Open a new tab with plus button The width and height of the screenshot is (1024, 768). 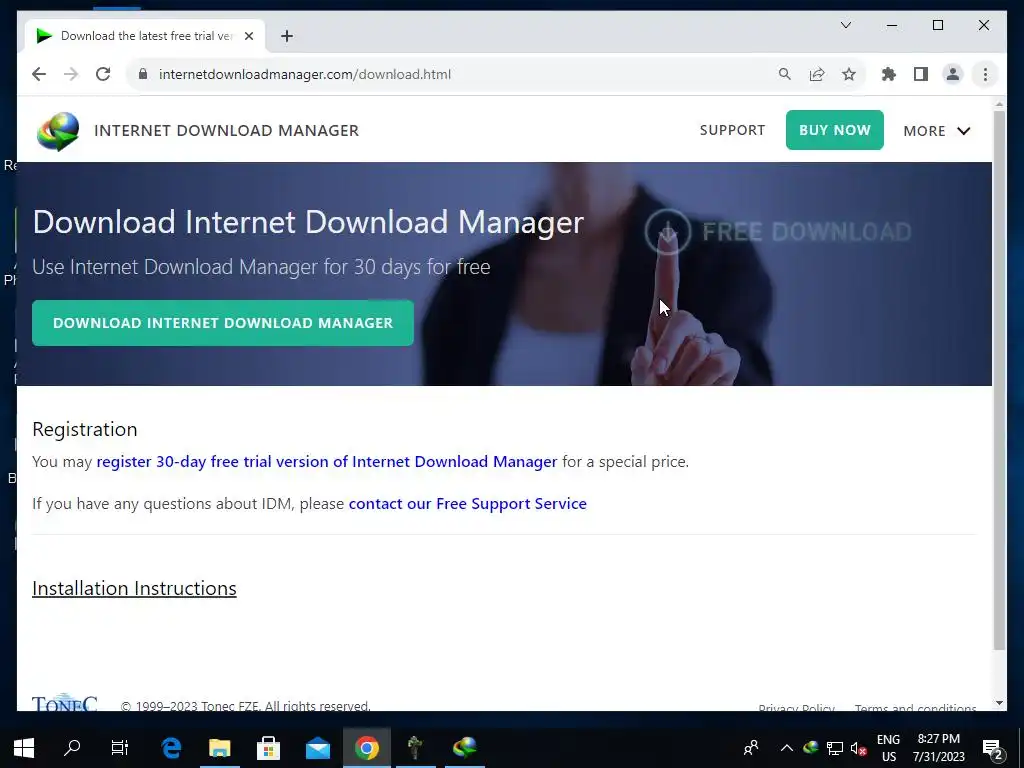coord(287,36)
